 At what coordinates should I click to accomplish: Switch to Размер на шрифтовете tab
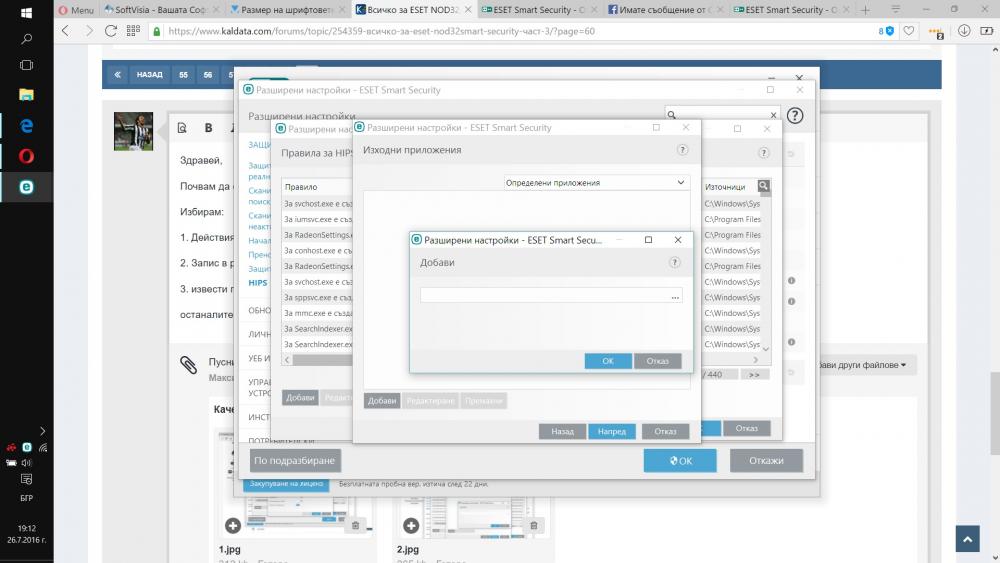click(x=286, y=10)
